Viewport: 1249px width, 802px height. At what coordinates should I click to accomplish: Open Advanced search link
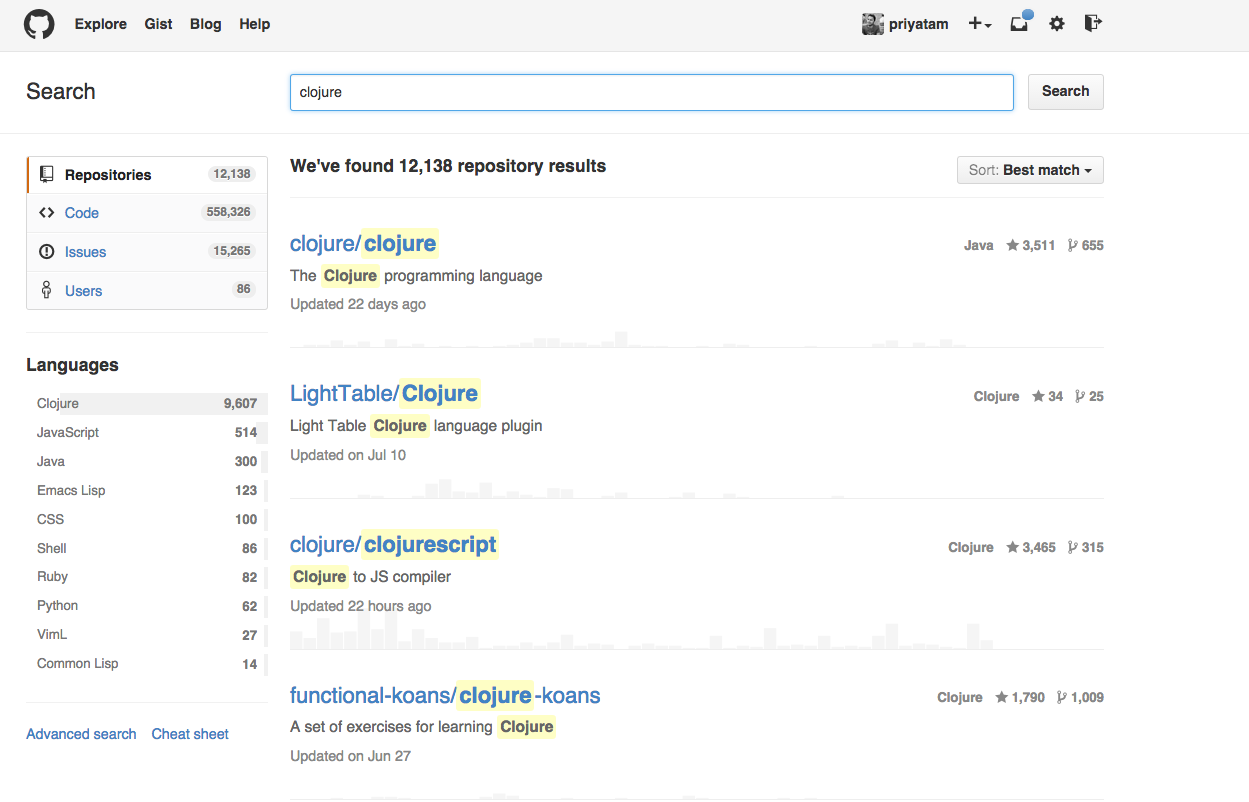click(x=81, y=734)
